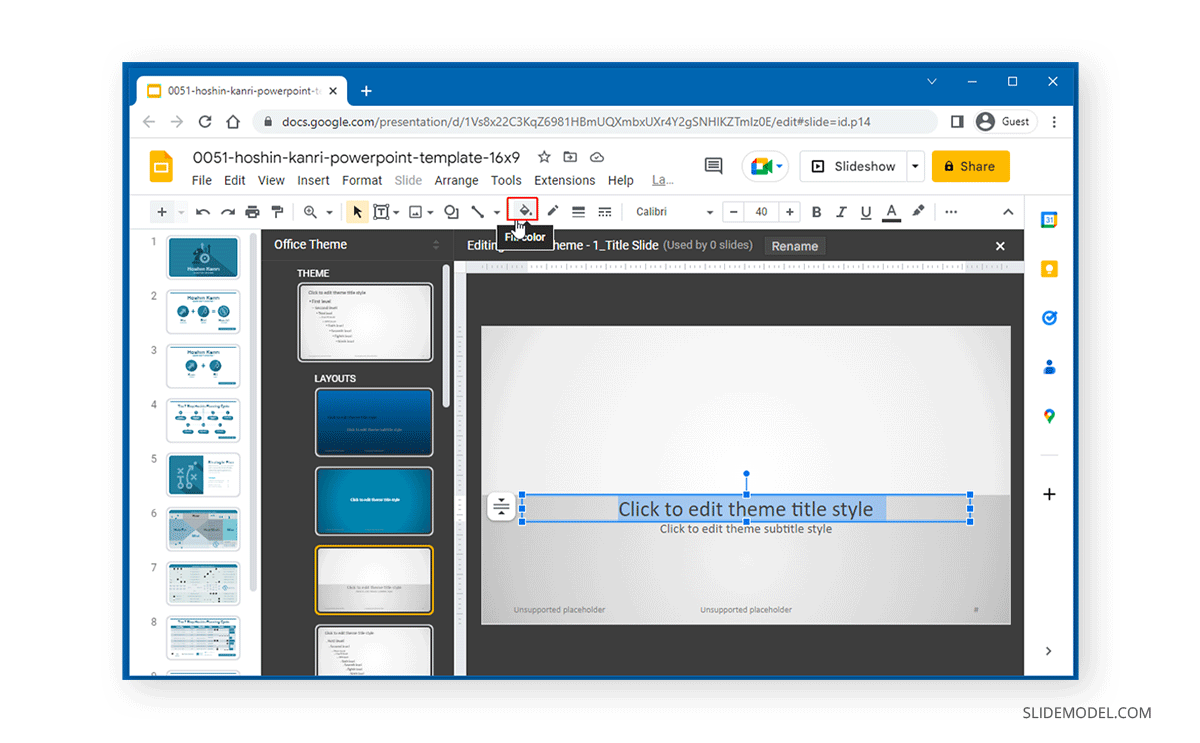Open Google Tasks in the side panel

click(1049, 318)
